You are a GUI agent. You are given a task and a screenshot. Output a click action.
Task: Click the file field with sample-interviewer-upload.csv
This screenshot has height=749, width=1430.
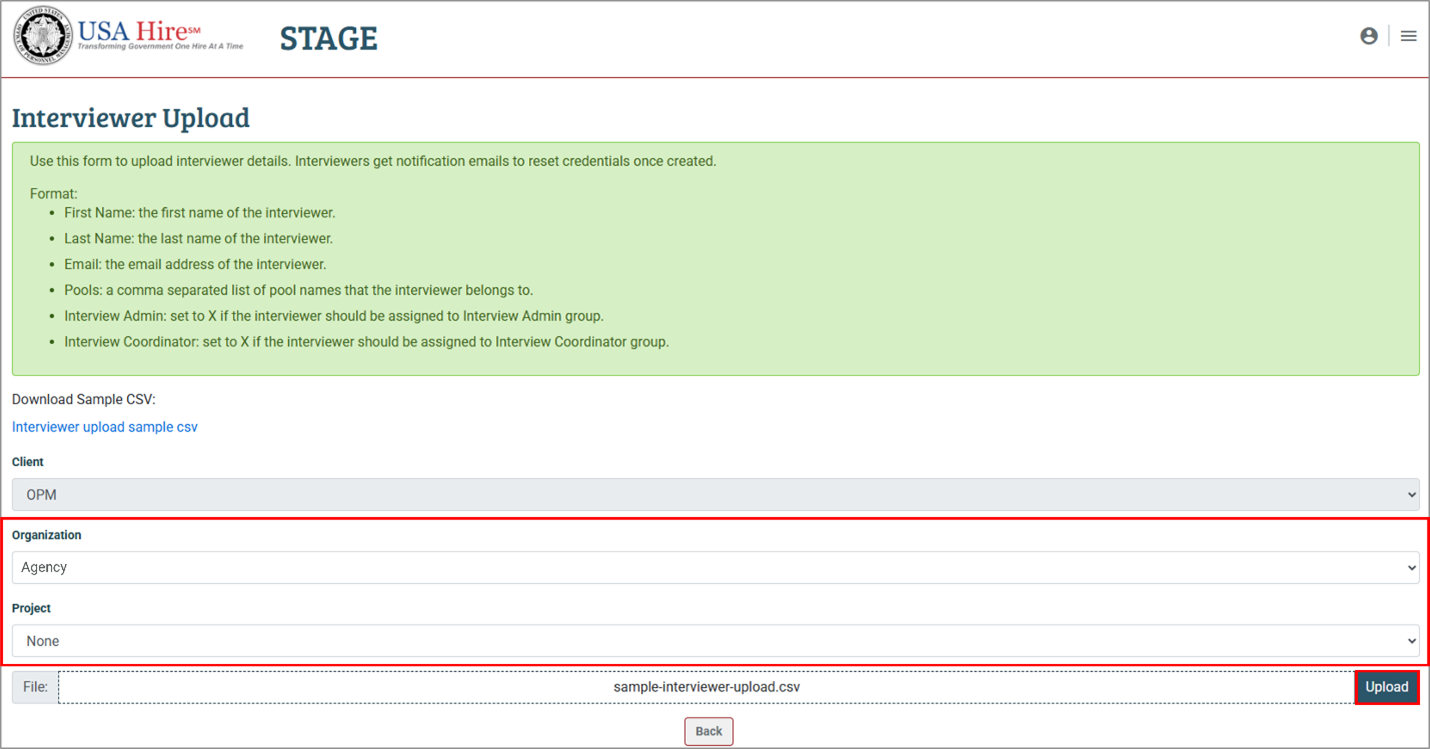706,687
